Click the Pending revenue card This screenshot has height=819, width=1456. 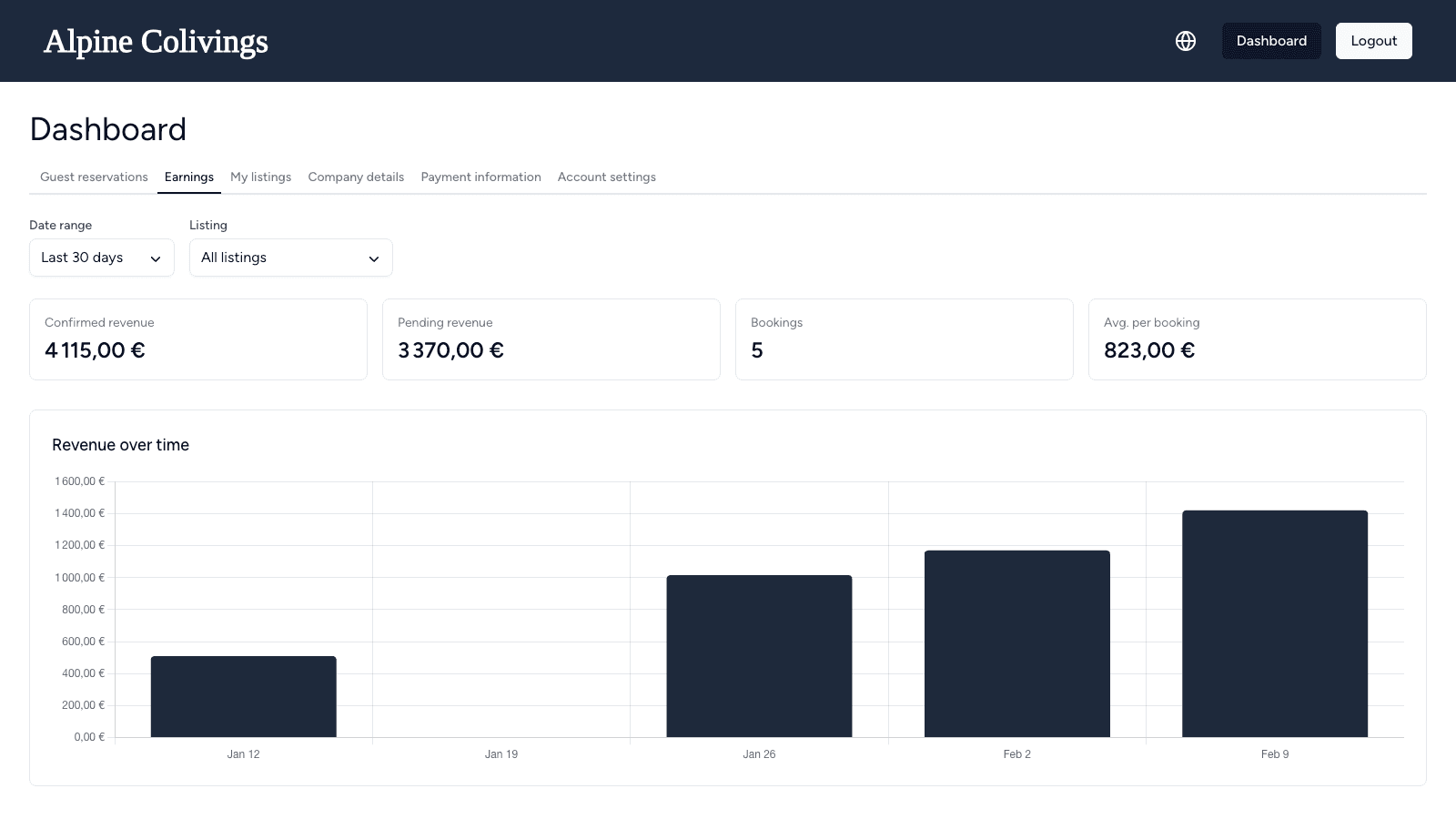point(551,339)
